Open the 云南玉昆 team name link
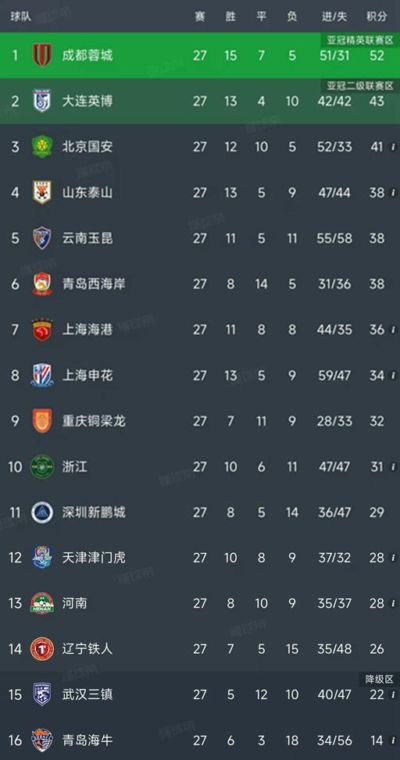Image resolution: width=400 pixels, height=760 pixels. point(87,238)
